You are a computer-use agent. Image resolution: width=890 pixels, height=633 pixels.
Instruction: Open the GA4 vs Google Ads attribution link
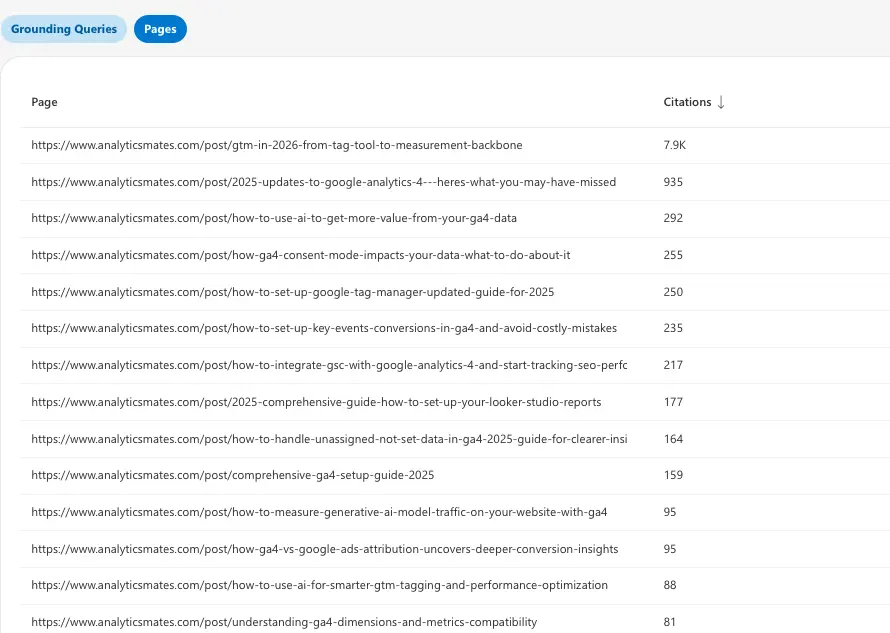click(326, 548)
